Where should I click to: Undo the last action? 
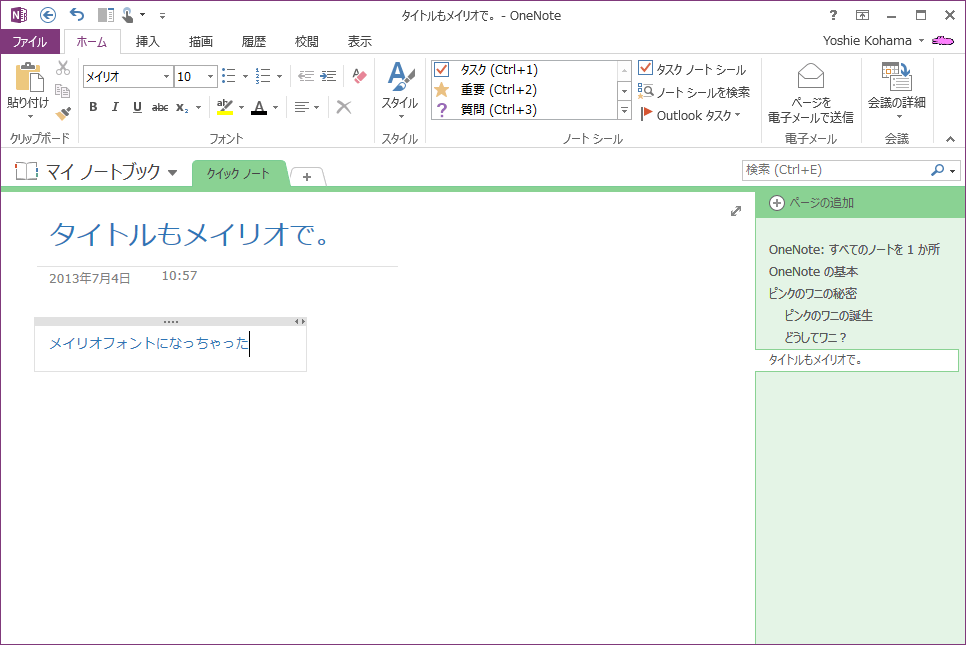point(77,15)
